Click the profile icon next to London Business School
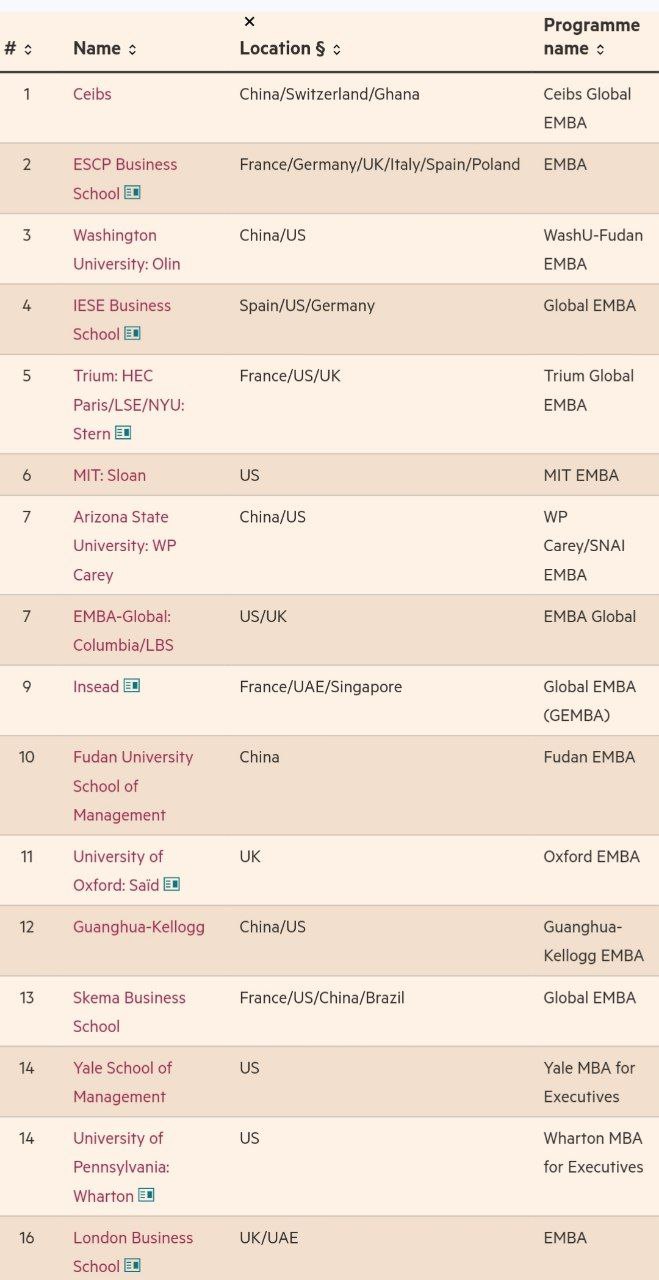Screen dimensions: 659x1280 click(x=132, y=1265)
